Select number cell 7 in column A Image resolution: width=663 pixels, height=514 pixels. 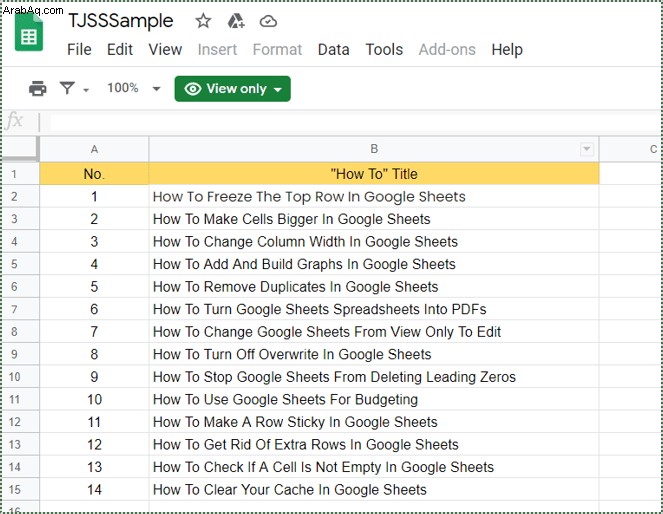pyautogui.click(x=94, y=331)
